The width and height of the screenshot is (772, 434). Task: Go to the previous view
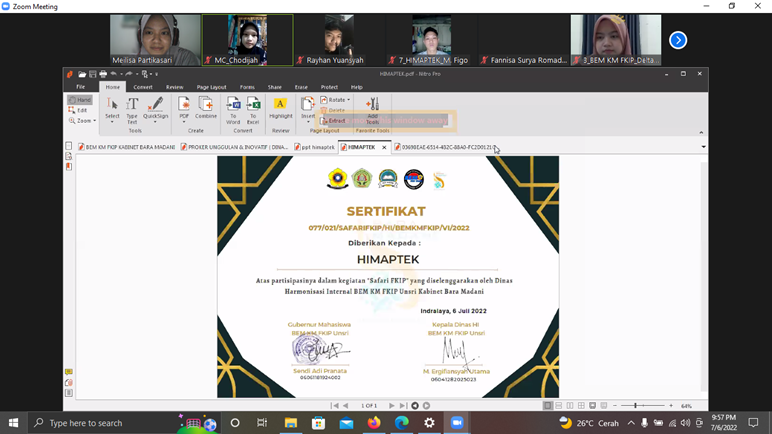point(415,405)
